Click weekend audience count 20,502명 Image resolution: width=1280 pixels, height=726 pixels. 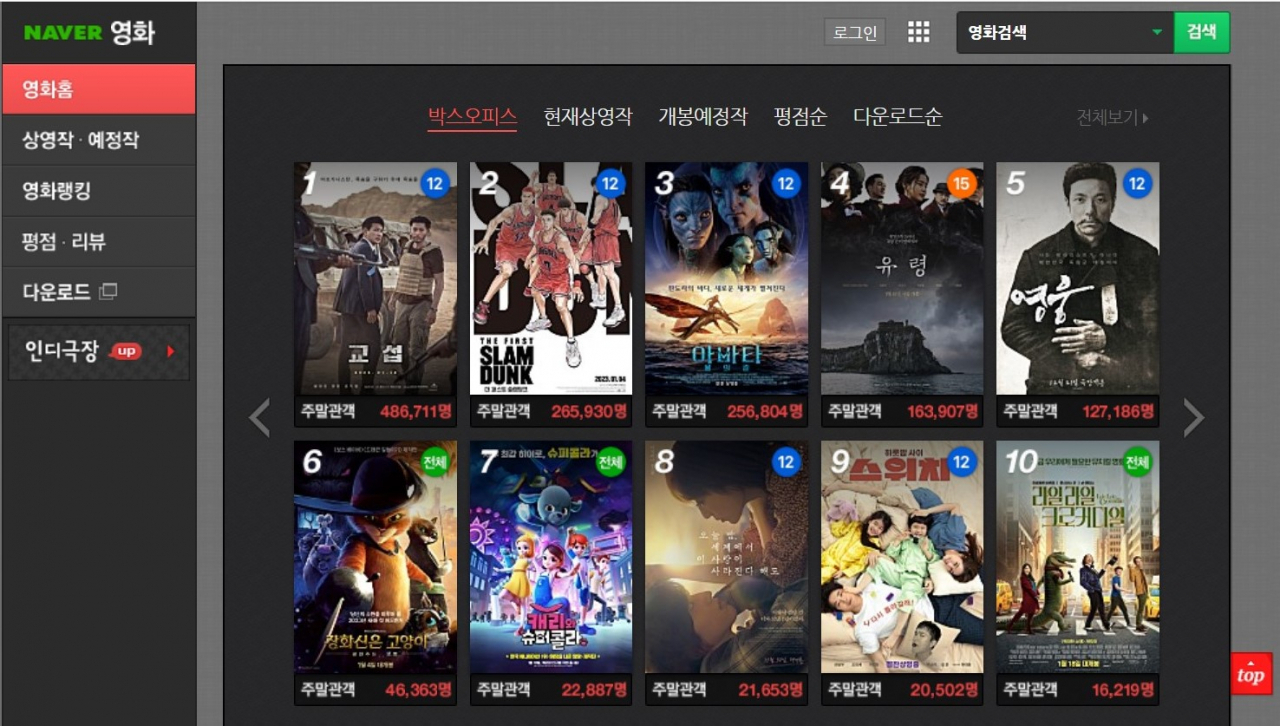click(945, 689)
